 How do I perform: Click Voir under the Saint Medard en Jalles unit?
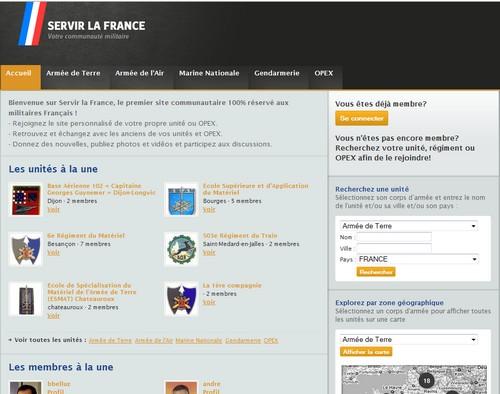pyautogui.click(x=209, y=253)
